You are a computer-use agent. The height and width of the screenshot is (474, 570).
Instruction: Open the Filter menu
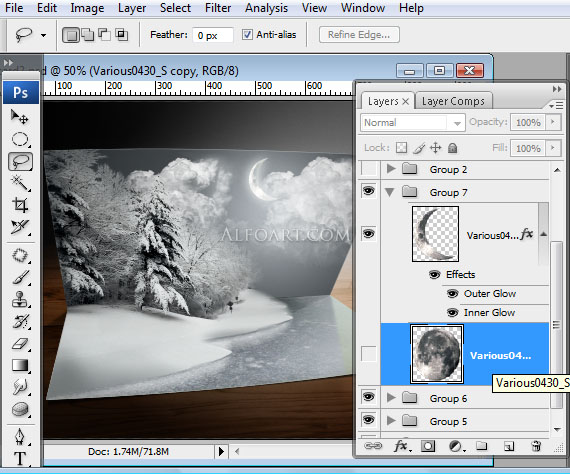coord(218,8)
